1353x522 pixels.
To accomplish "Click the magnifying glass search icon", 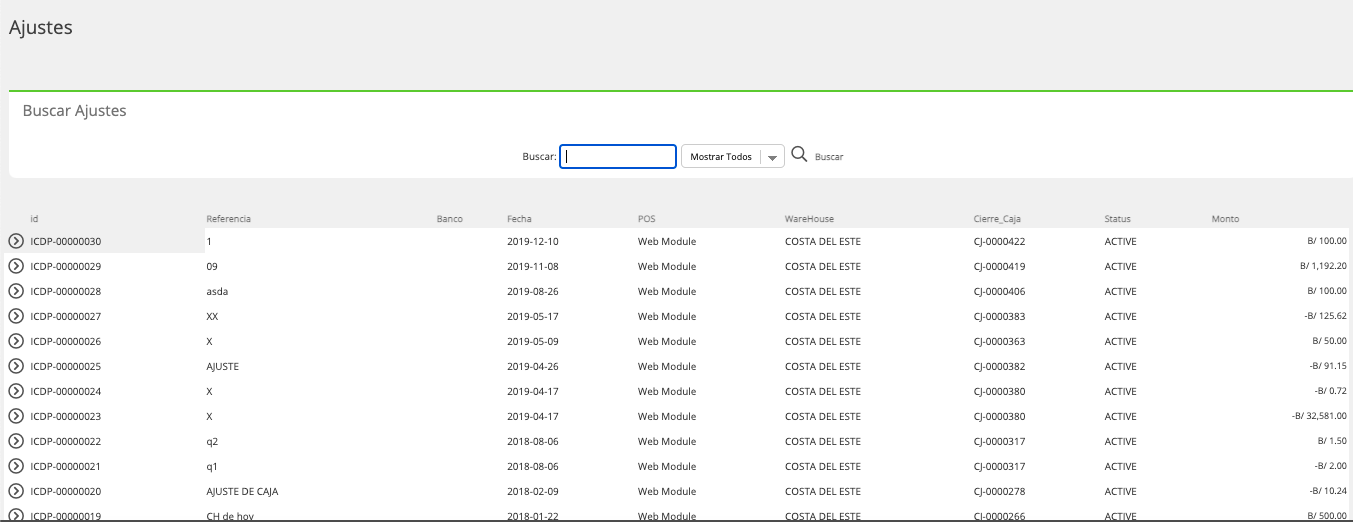I will click(799, 155).
